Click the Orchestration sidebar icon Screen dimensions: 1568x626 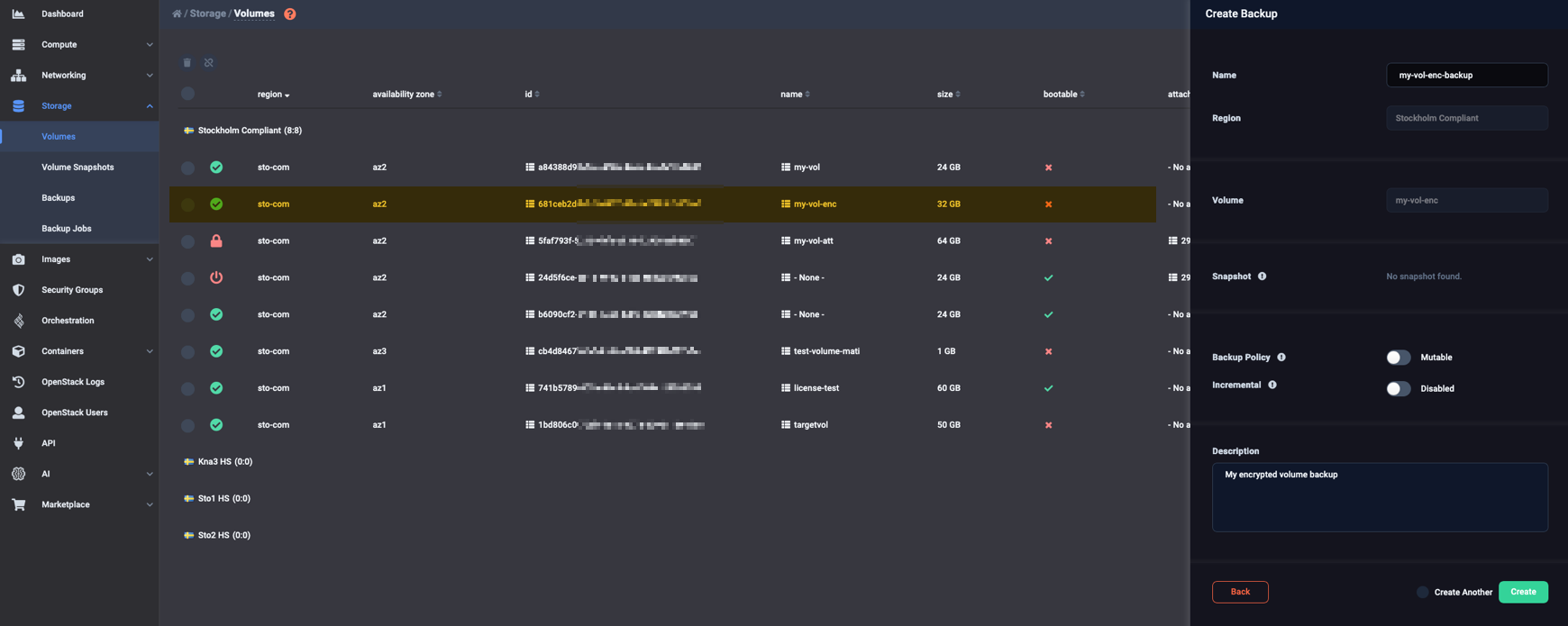point(18,320)
